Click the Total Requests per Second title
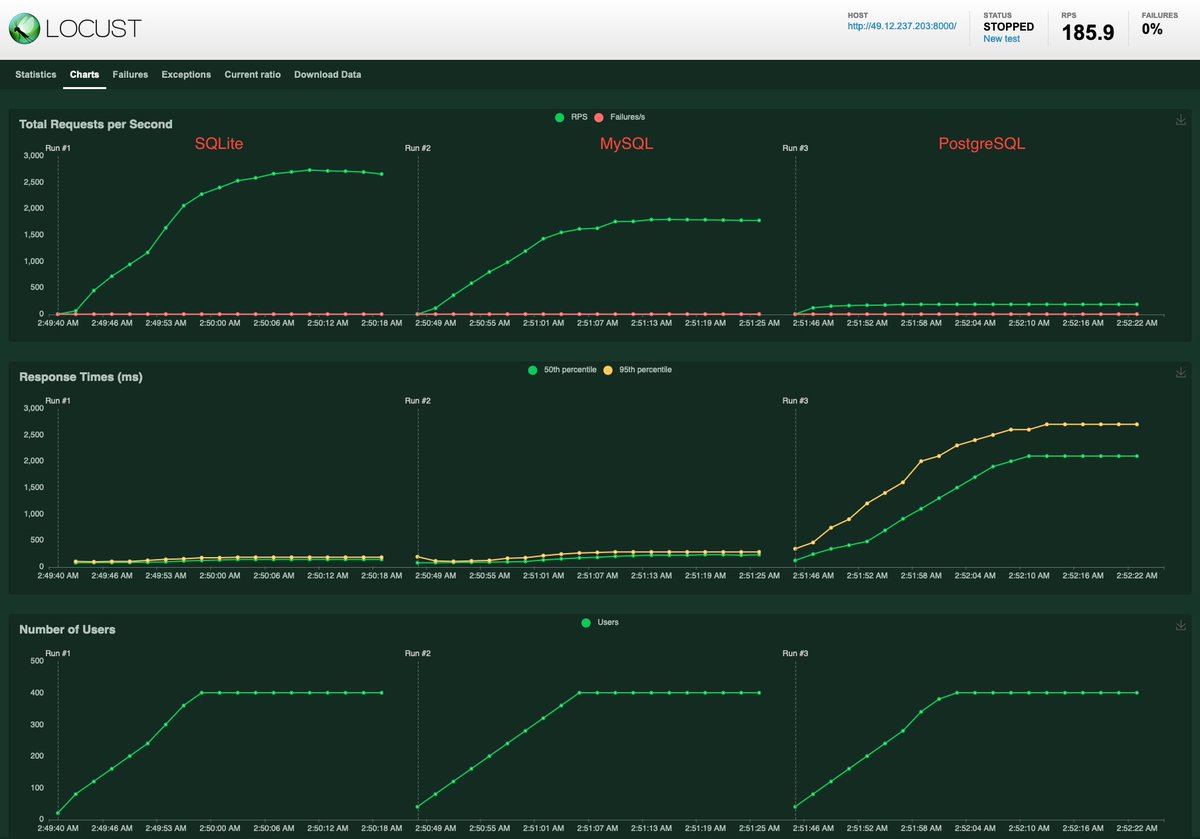The width and height of the screenshot is (1200, 839). 96,124
